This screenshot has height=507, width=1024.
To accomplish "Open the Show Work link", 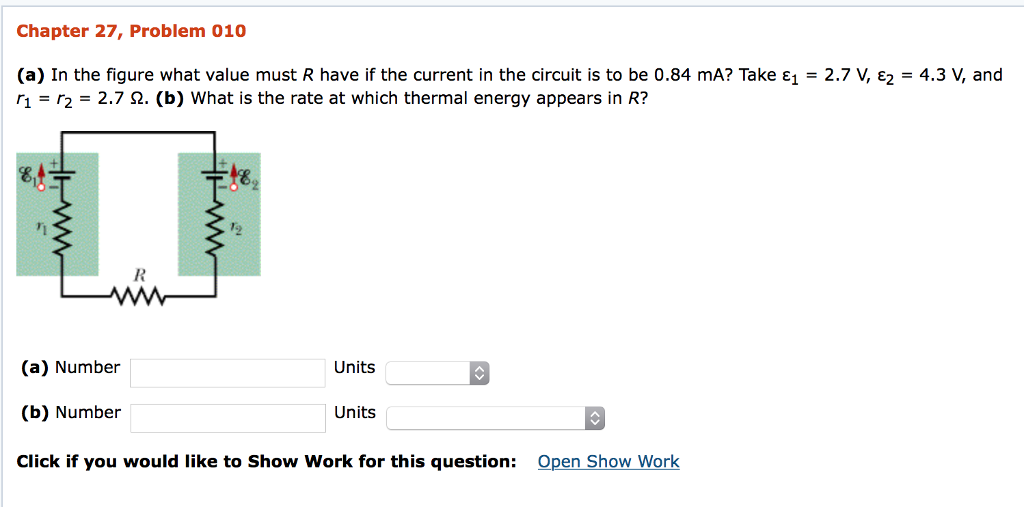I will pos(609,462).
